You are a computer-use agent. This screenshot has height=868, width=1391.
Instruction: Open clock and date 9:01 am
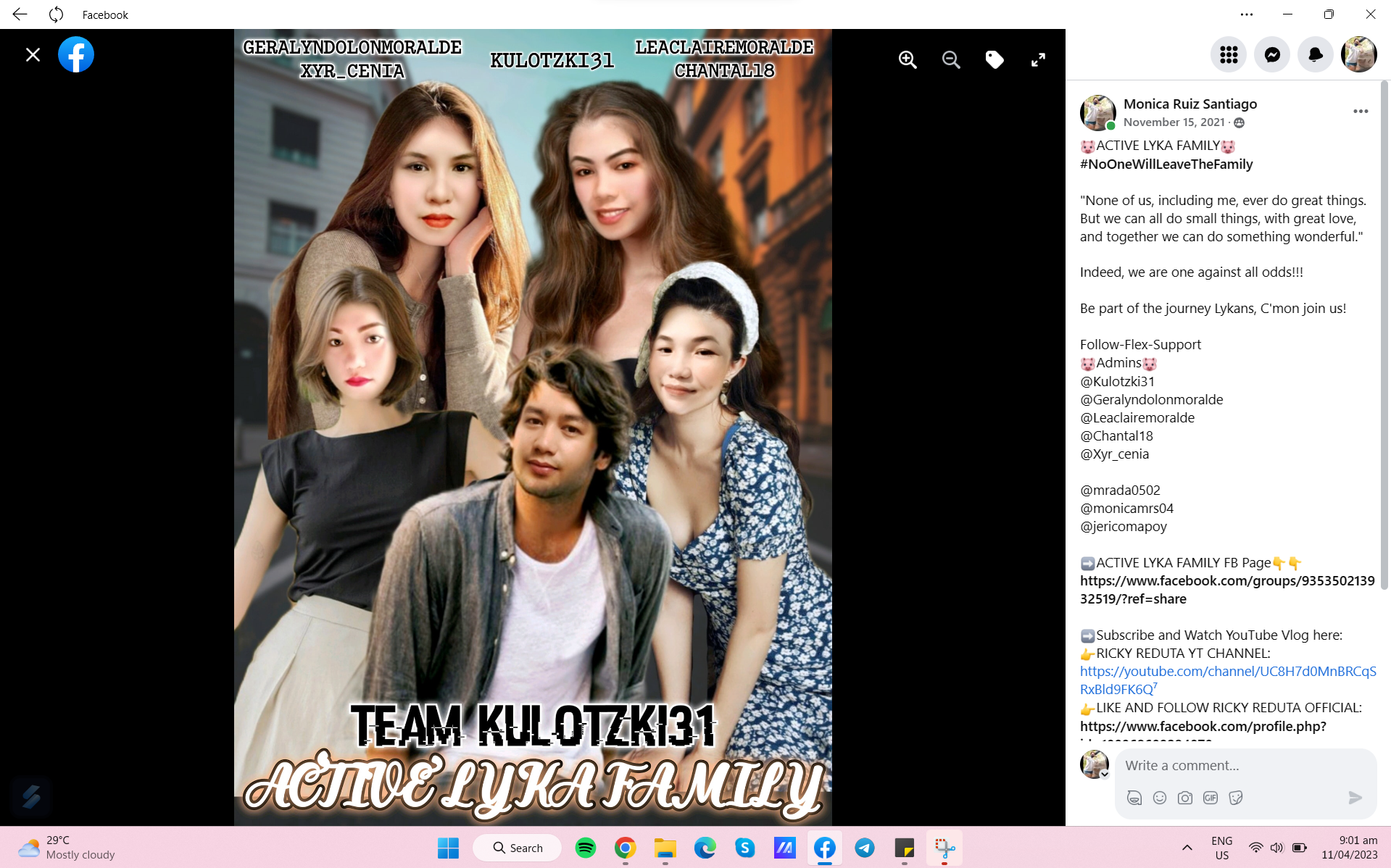tap(1349, 848)
